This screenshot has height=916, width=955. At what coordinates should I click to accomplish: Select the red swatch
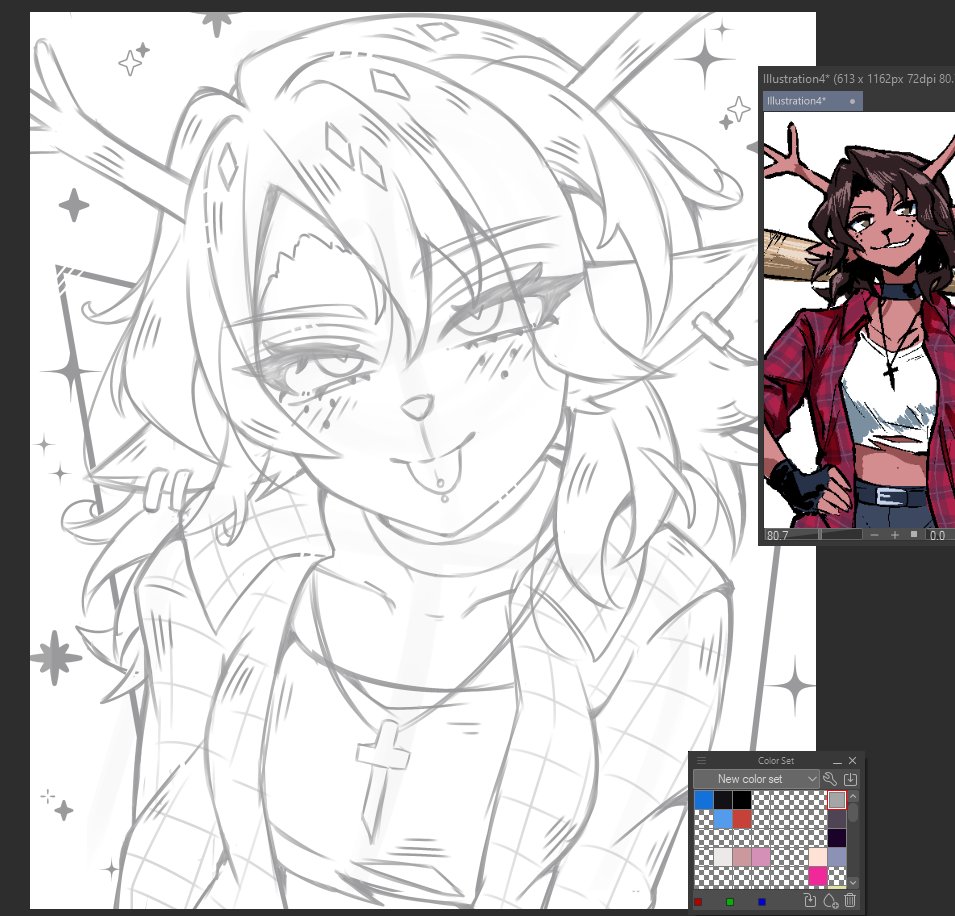point(742,819)
